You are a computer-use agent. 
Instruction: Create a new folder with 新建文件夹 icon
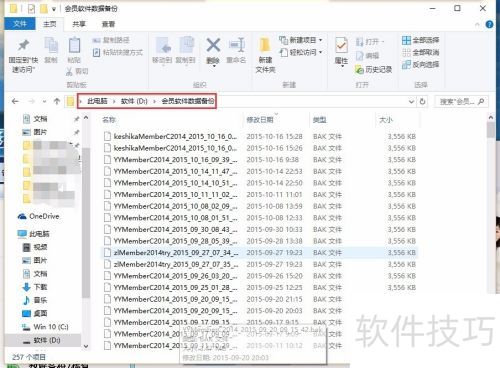coord(265,45)
